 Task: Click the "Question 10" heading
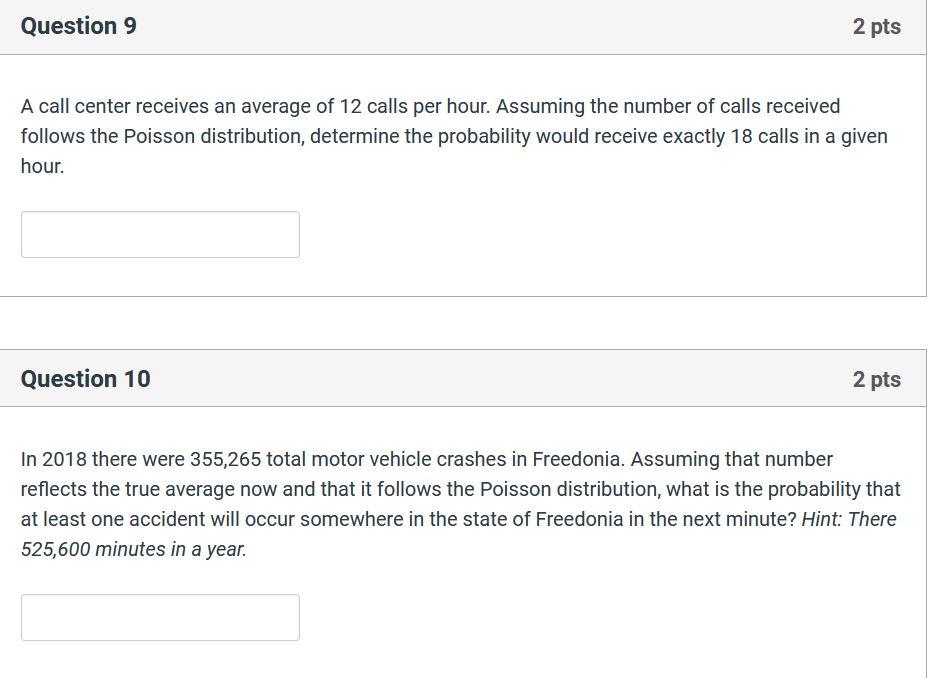click(x=86, y=379)
